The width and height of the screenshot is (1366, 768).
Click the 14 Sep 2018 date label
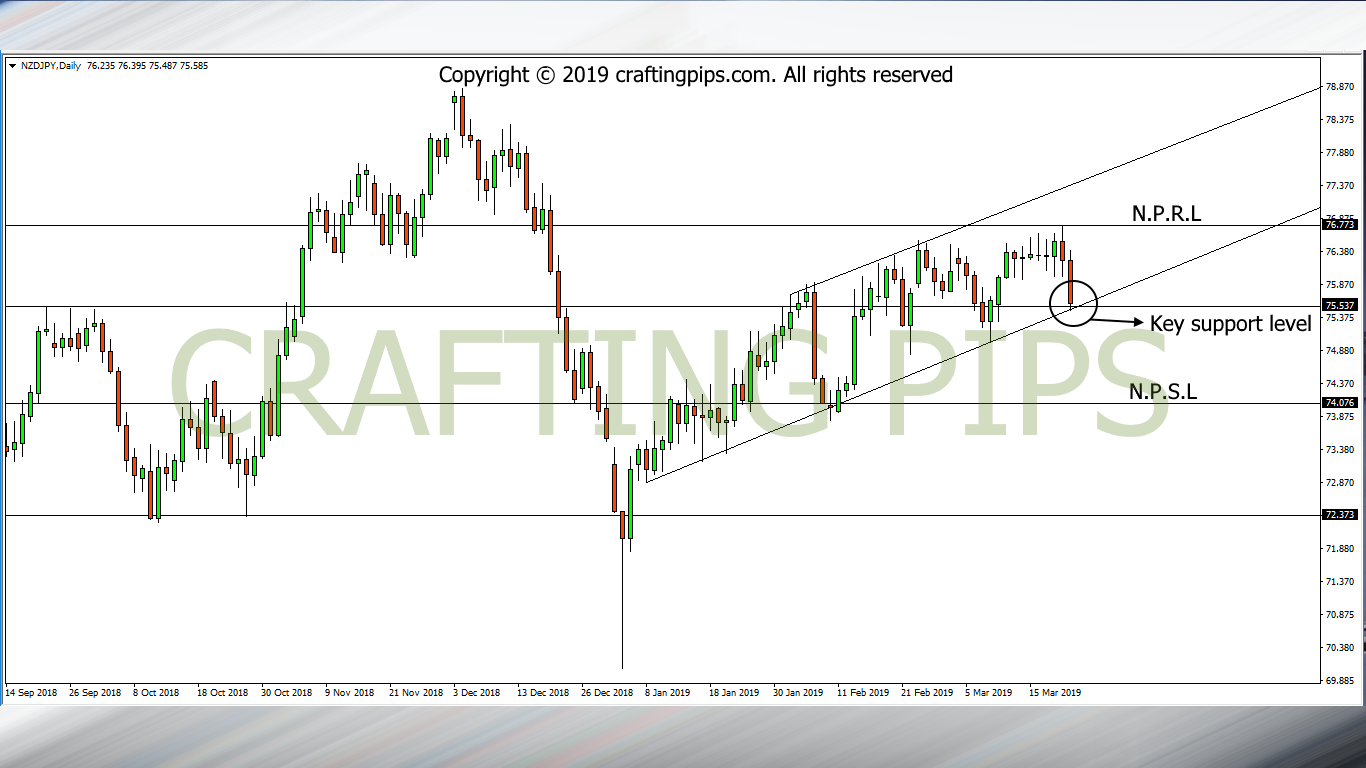click(33, 692)
